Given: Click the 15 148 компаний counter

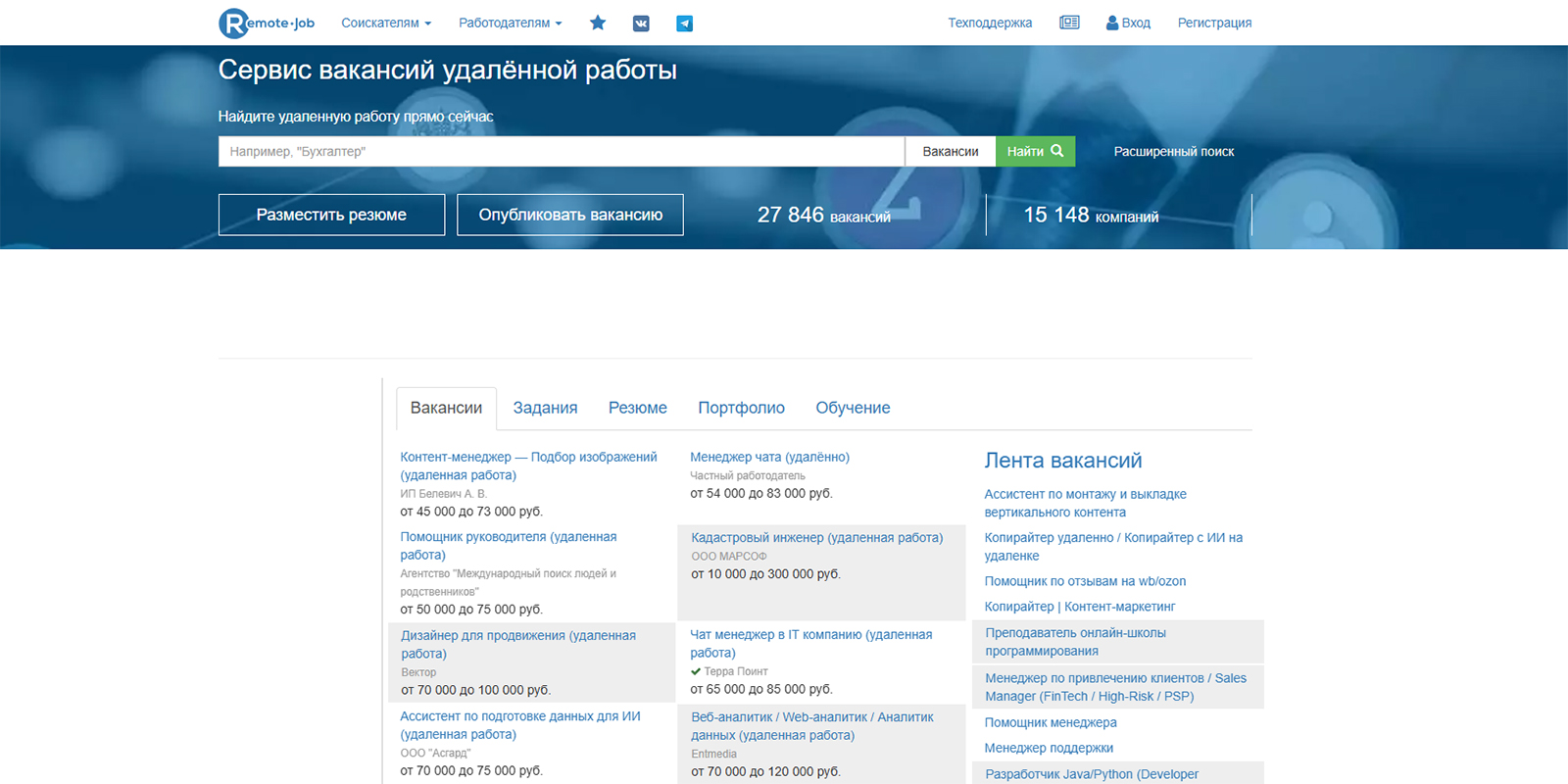Looking at the screenshot, I should click(1091, 215).
